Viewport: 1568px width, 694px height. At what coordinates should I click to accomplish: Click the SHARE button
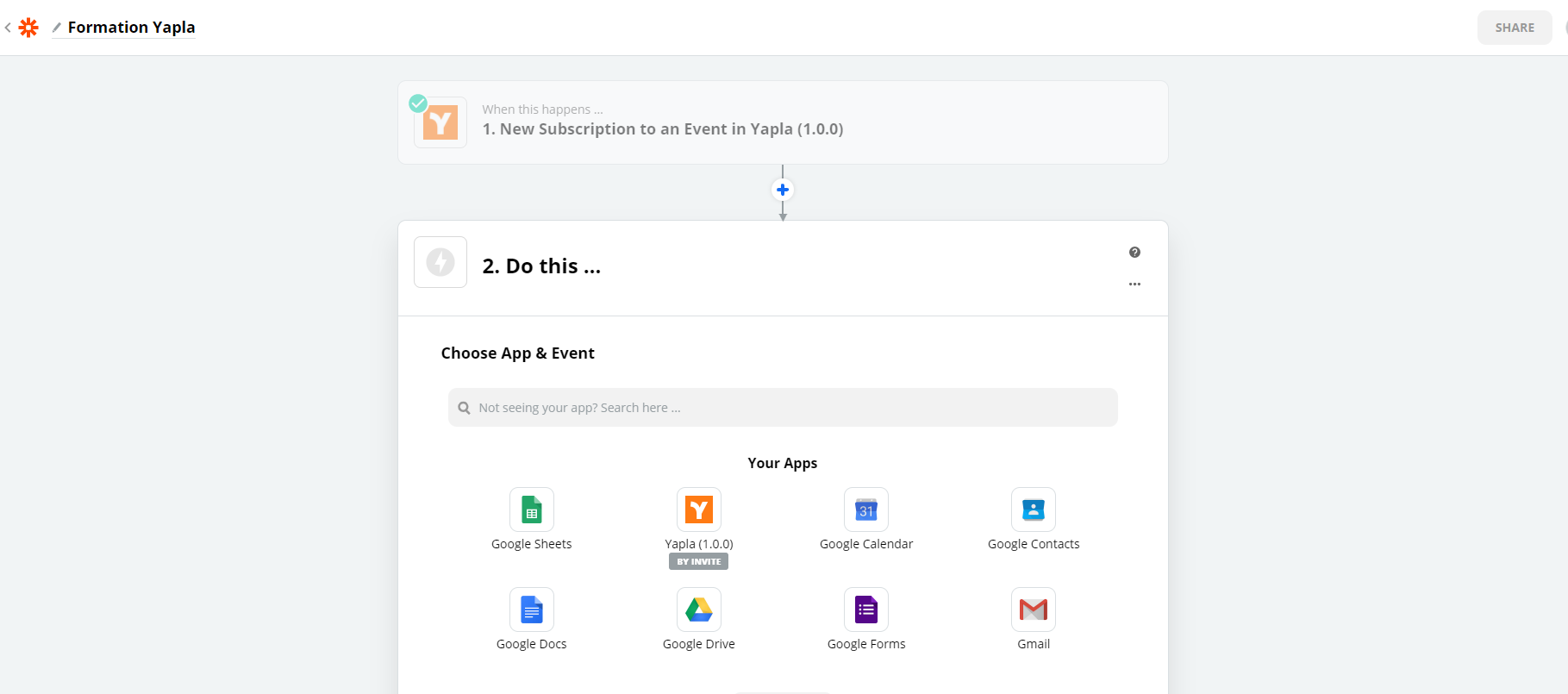tap(1515, 28)
